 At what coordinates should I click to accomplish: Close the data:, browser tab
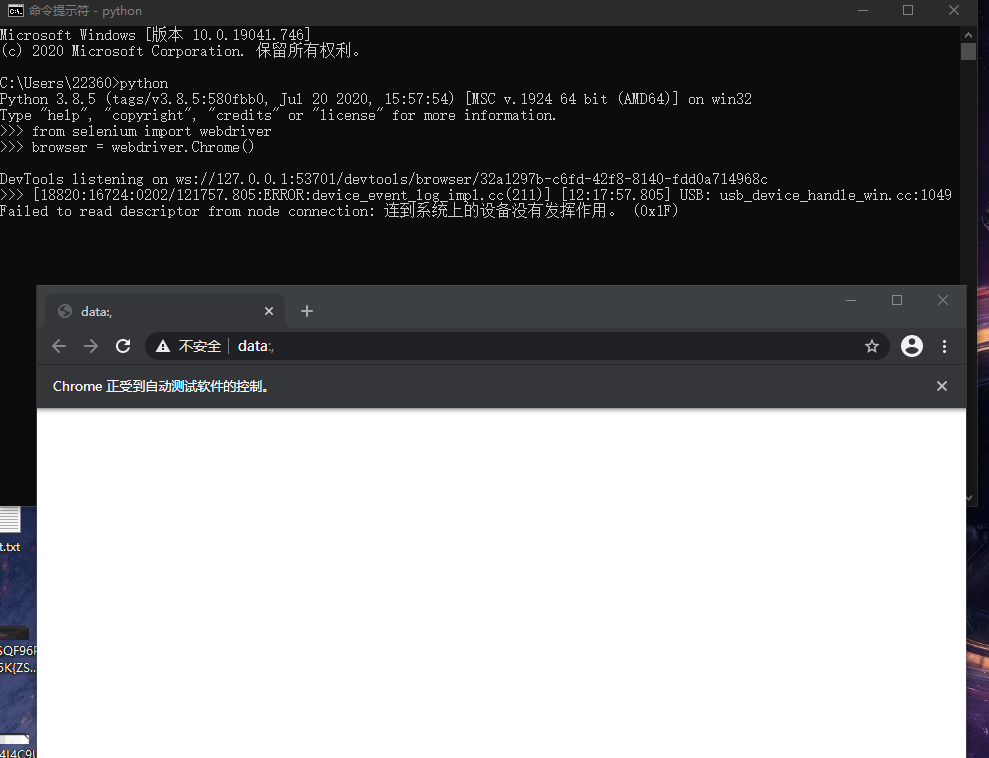[x=268, y=311]
